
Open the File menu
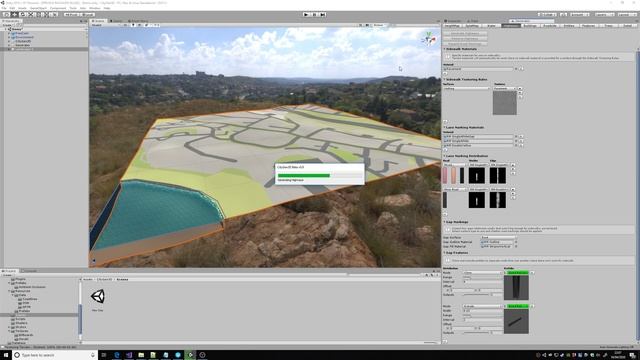(x=4, y=8)
